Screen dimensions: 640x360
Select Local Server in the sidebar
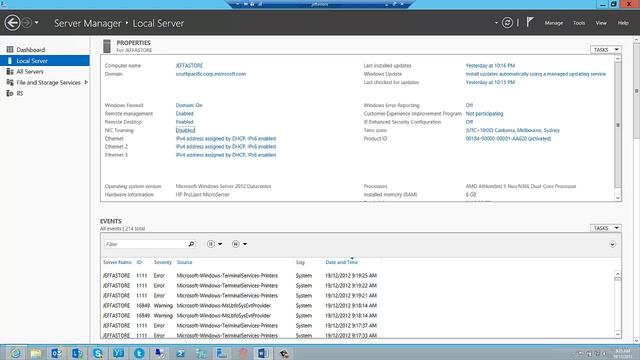coord(45,60)
